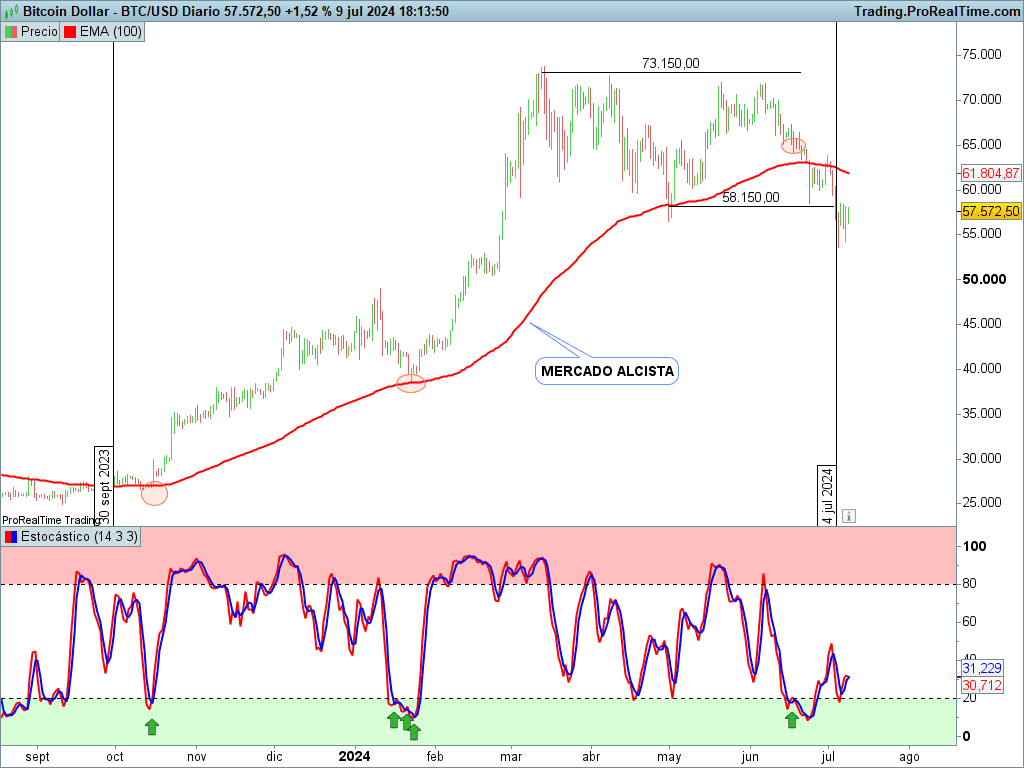Screen dimensions: 1024x768
Task: Click the small info icon near 4 jul 2024
Action: tap(848, 516)
